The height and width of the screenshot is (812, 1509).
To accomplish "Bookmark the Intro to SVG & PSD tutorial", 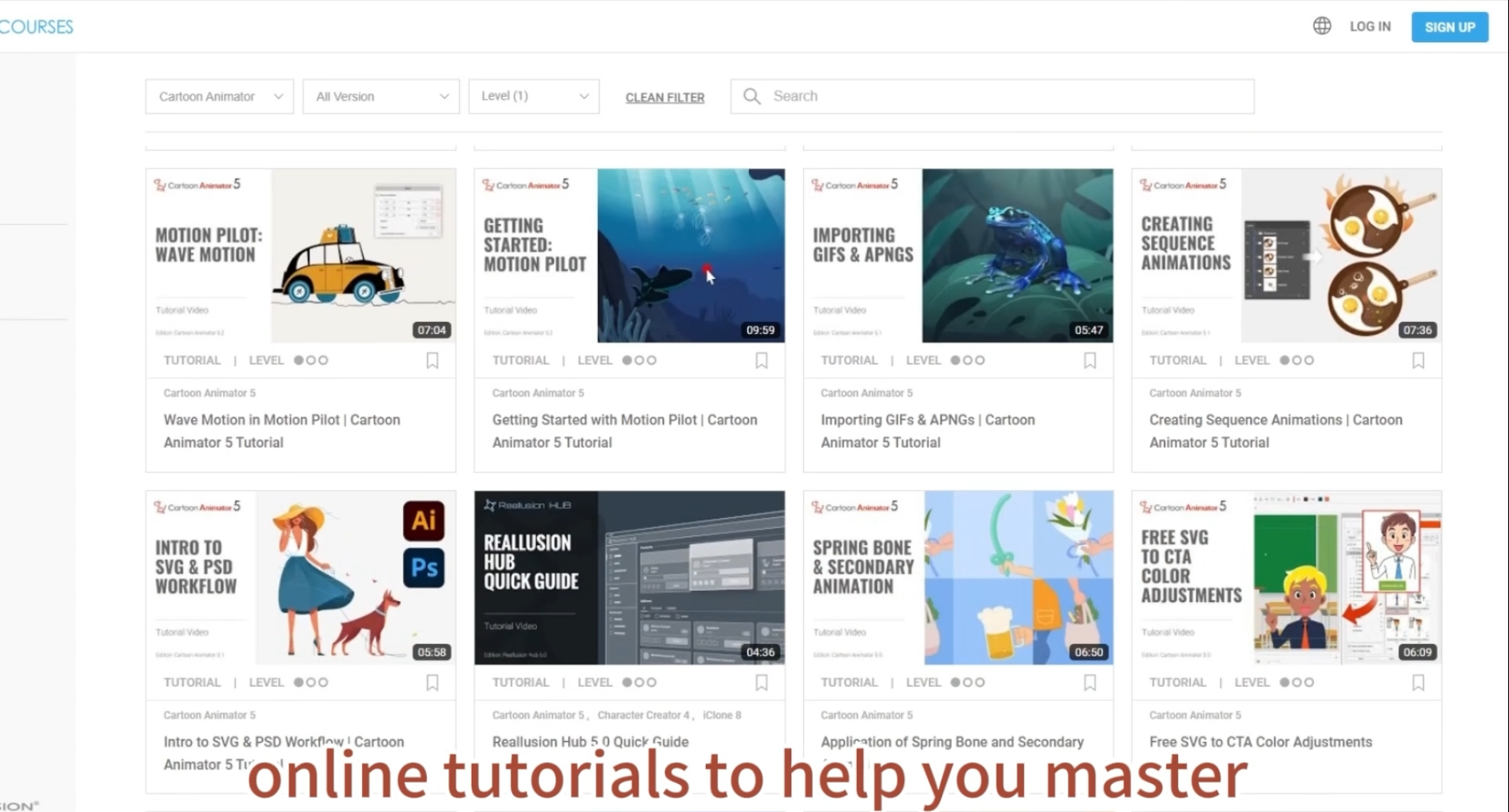I will click(x=432, y=683).
